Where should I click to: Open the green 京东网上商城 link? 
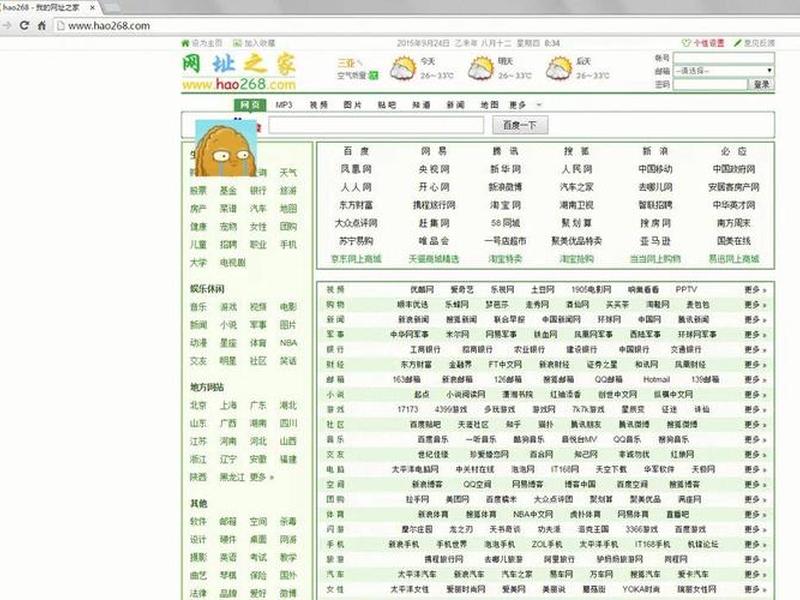356,259
